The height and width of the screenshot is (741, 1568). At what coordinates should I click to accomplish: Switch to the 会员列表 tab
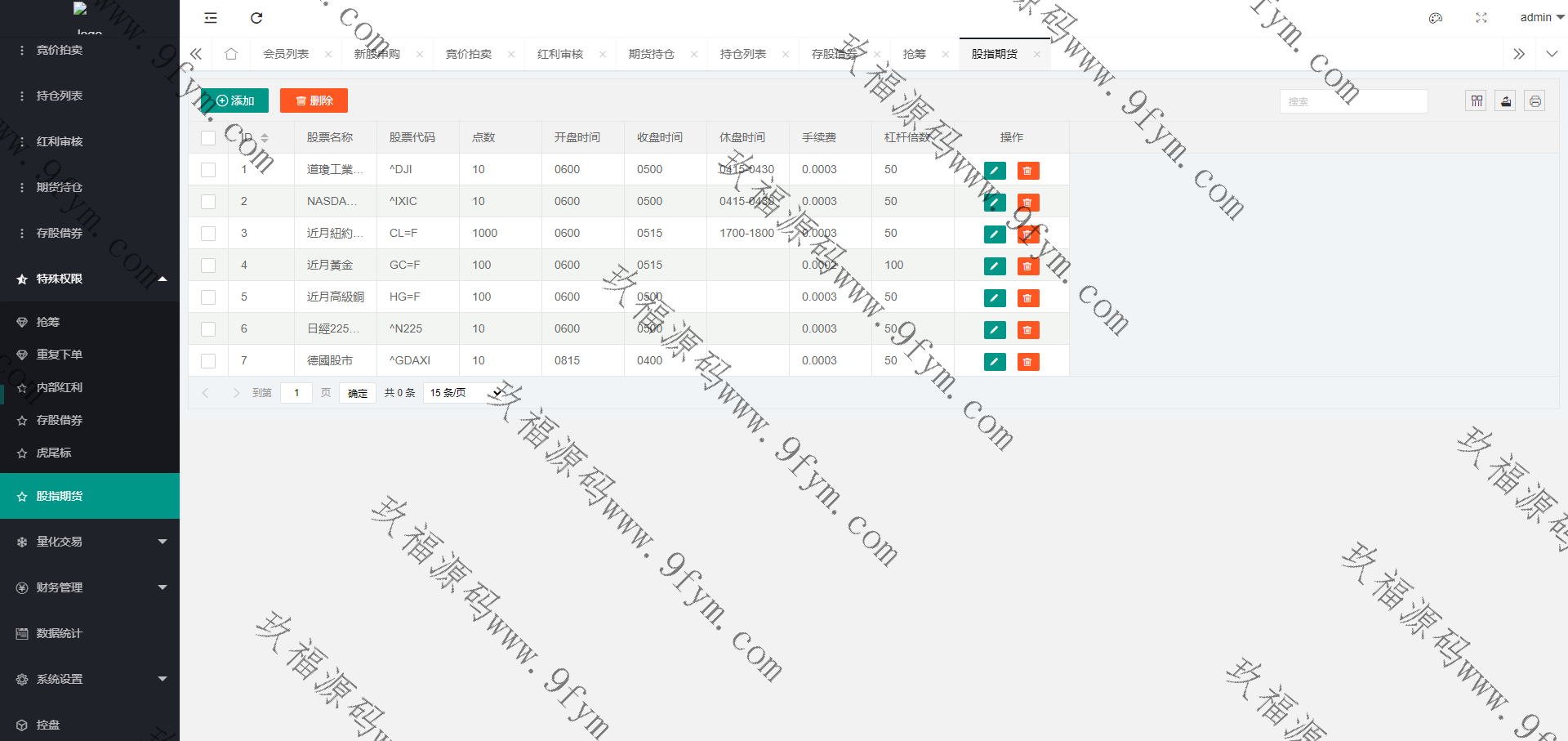click(286, 54)
